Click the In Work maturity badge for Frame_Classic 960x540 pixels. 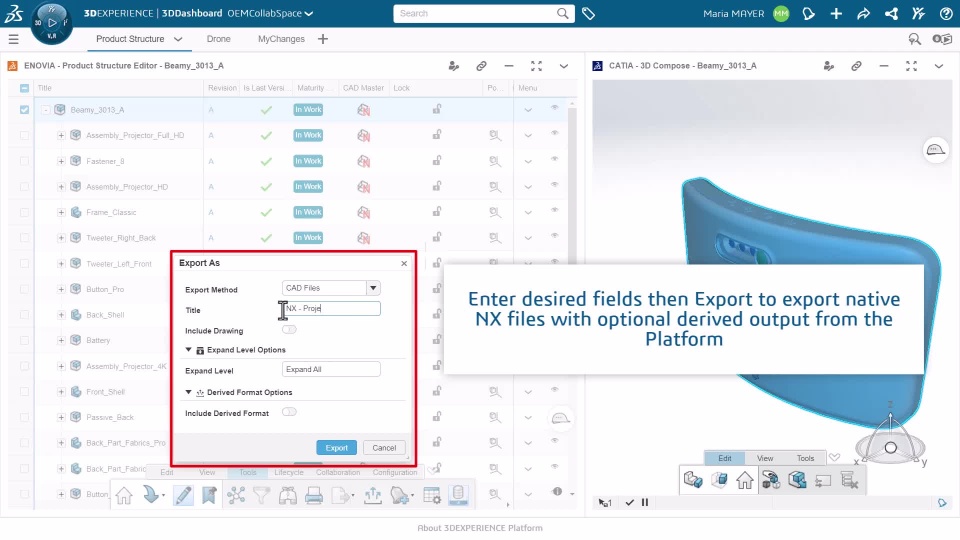(308, 212)
